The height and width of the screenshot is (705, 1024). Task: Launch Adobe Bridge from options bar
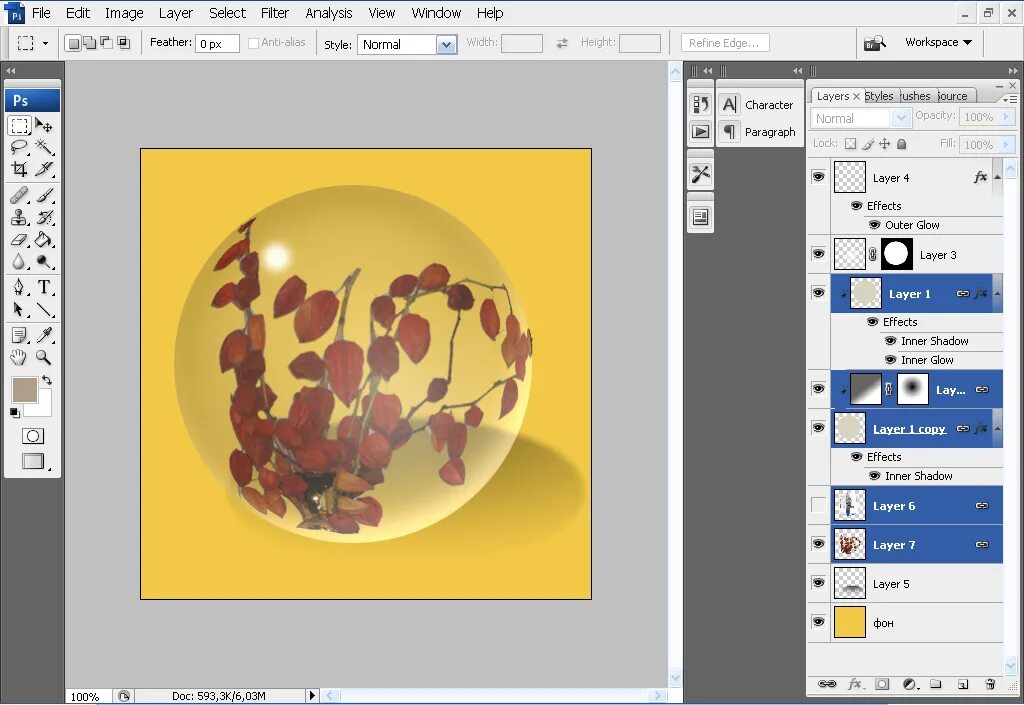tap(875, 43)
